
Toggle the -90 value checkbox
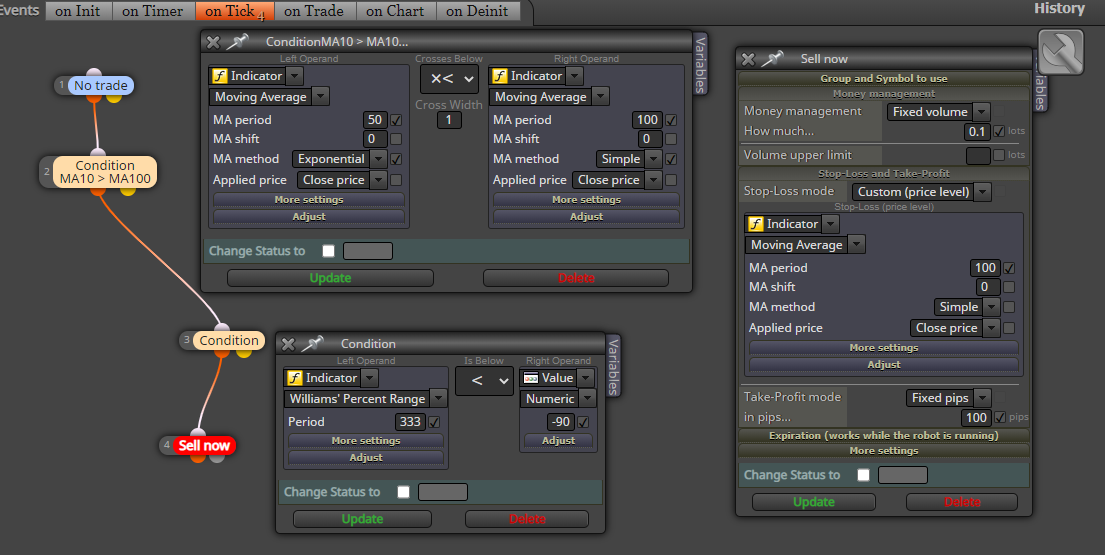click(x=583, y=422)
